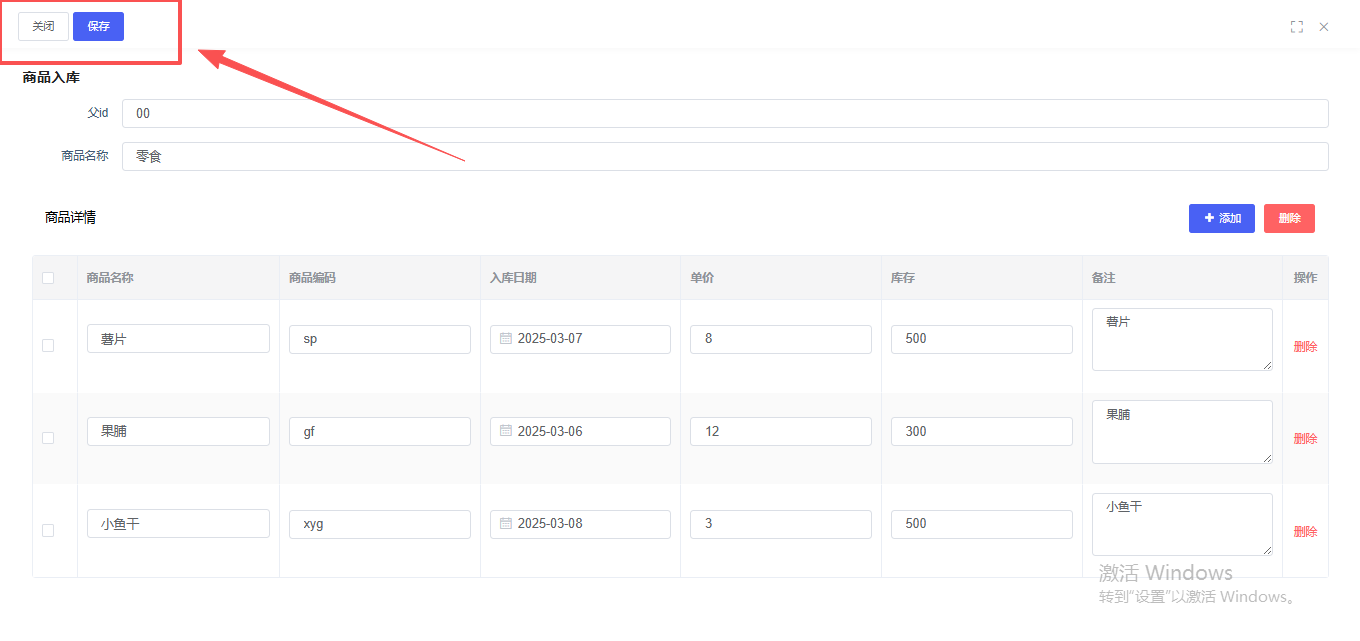1360x641 pixels.
Task: Click the blue 添加 button
Action: click(1221, 218)
